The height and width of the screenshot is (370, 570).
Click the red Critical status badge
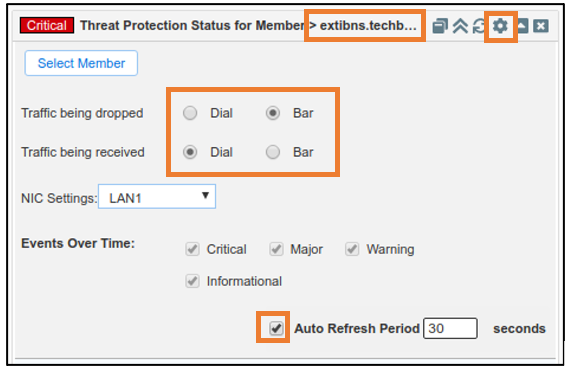click(47, 25)
